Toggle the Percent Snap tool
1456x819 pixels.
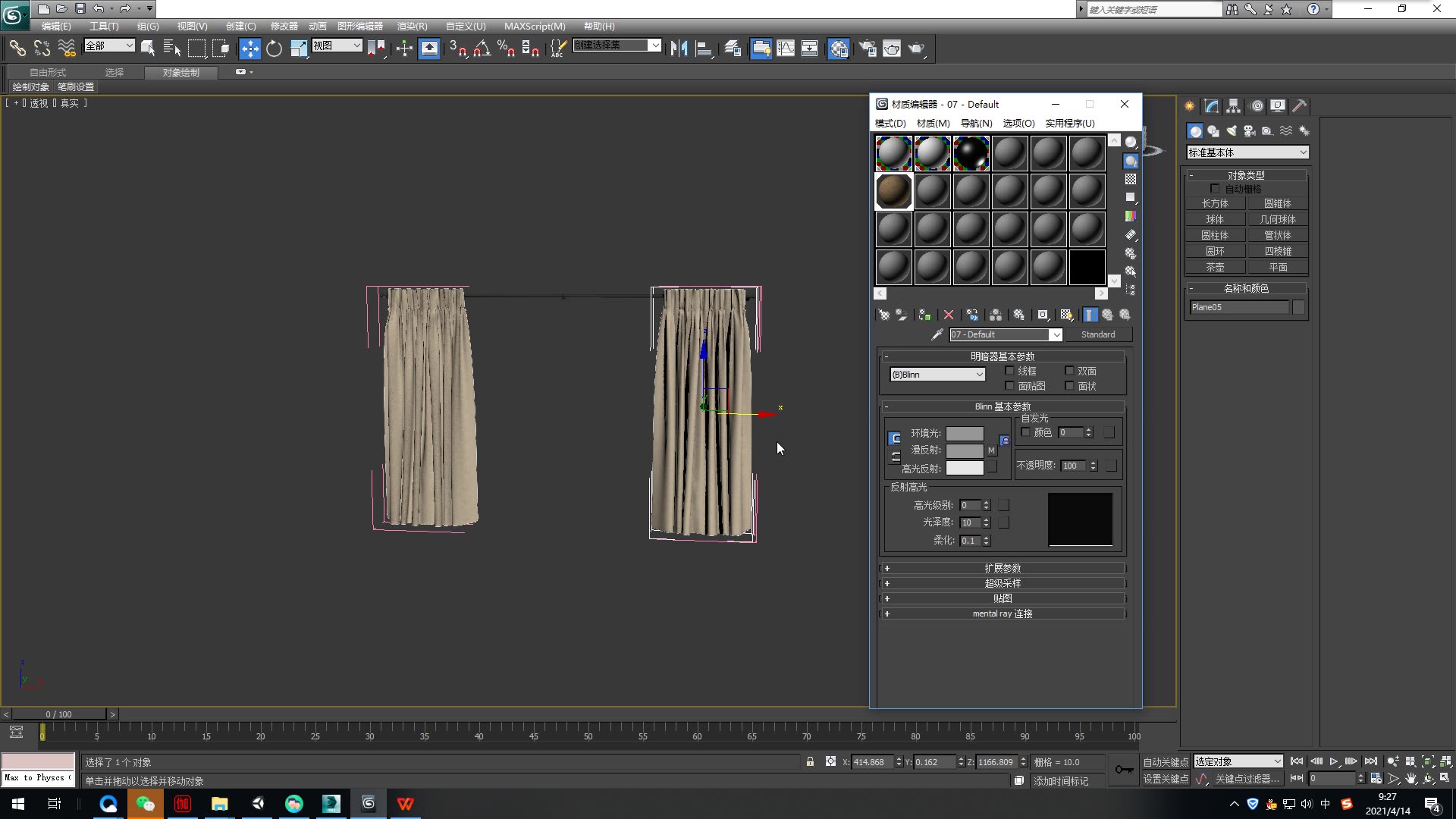(506, 49)
